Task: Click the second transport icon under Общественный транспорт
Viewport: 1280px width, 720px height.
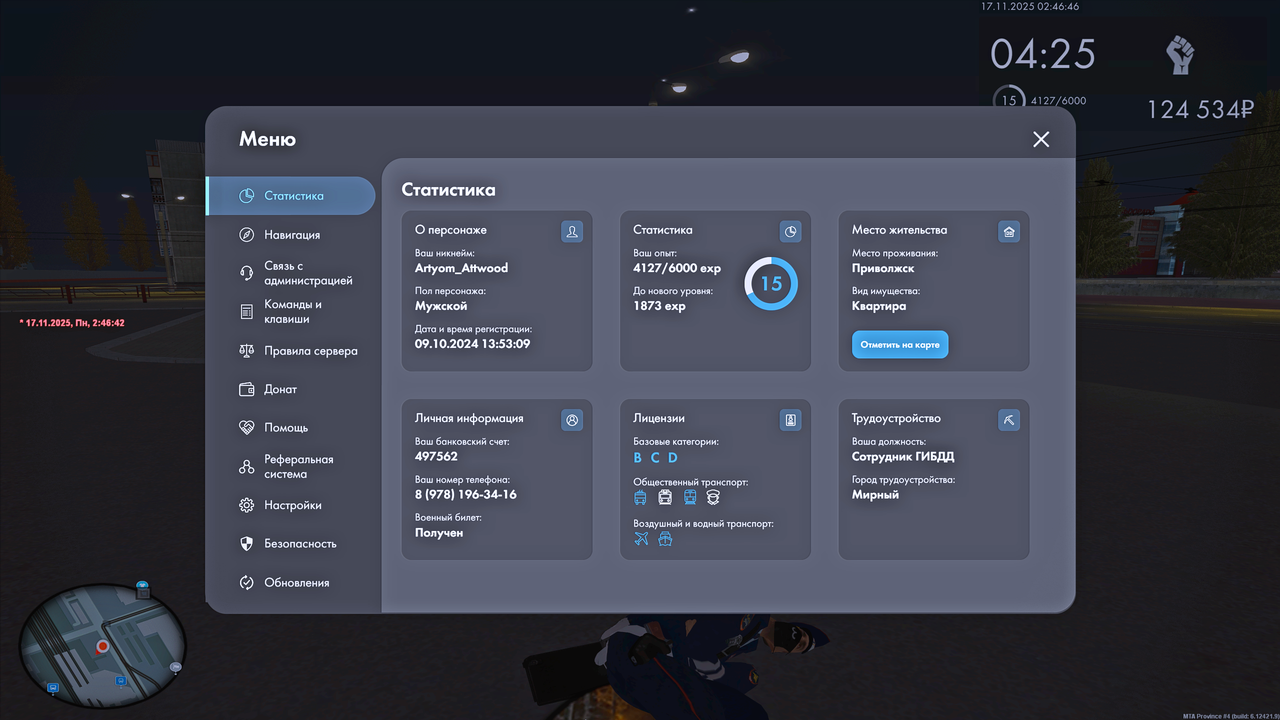Action: click(x=665, y=497)
